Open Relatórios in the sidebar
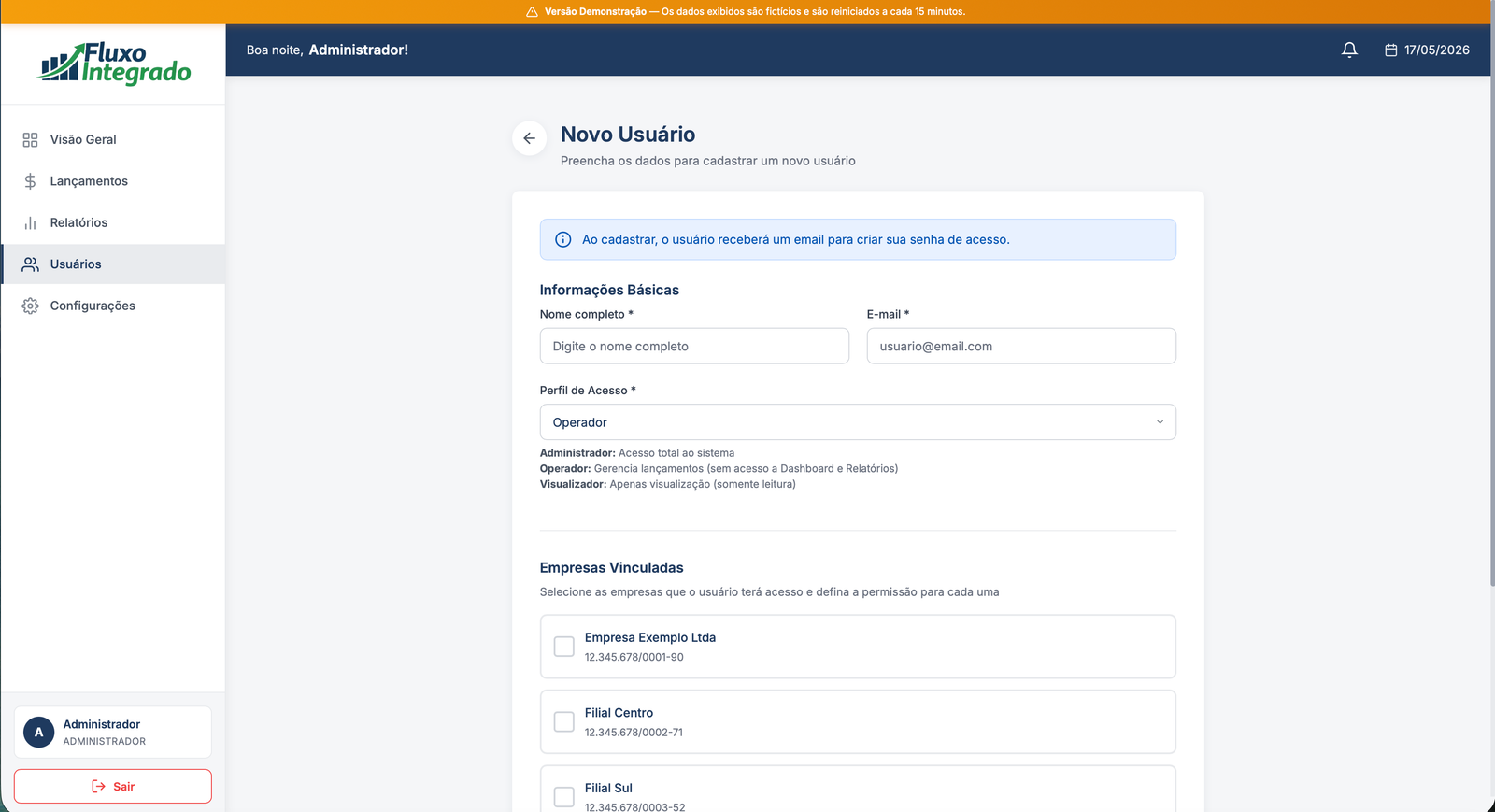 113,222
